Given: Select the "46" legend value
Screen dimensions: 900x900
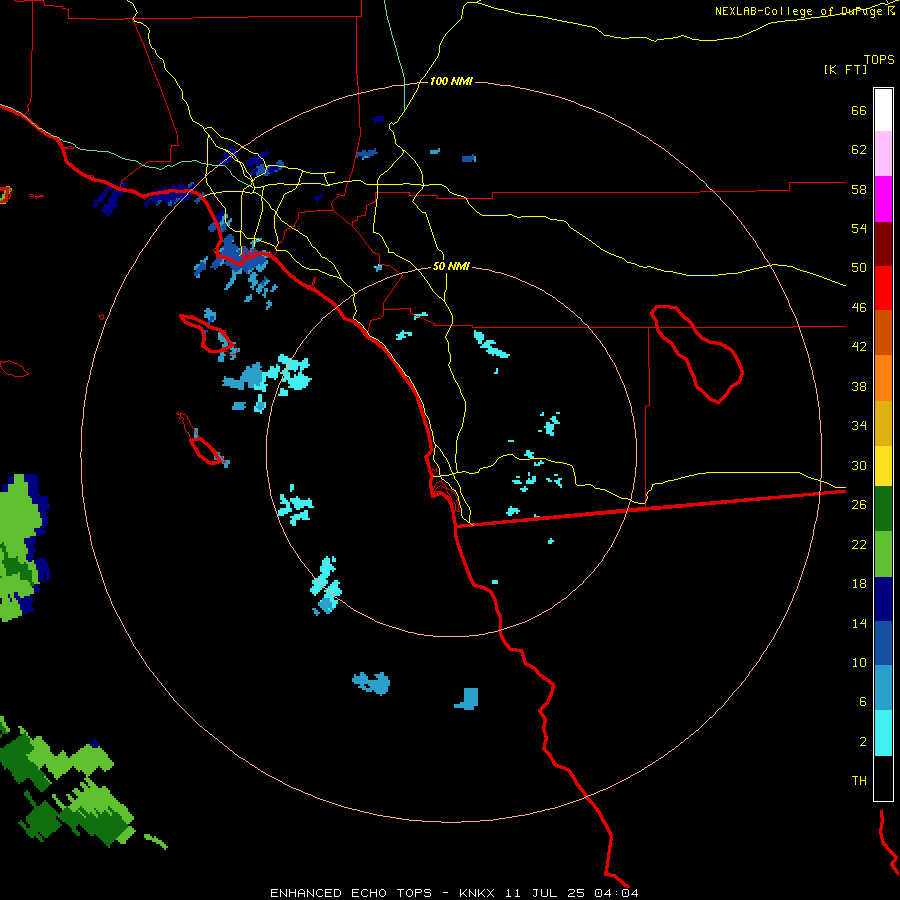Looking at the screenshot, I should [x=859, y=308].
